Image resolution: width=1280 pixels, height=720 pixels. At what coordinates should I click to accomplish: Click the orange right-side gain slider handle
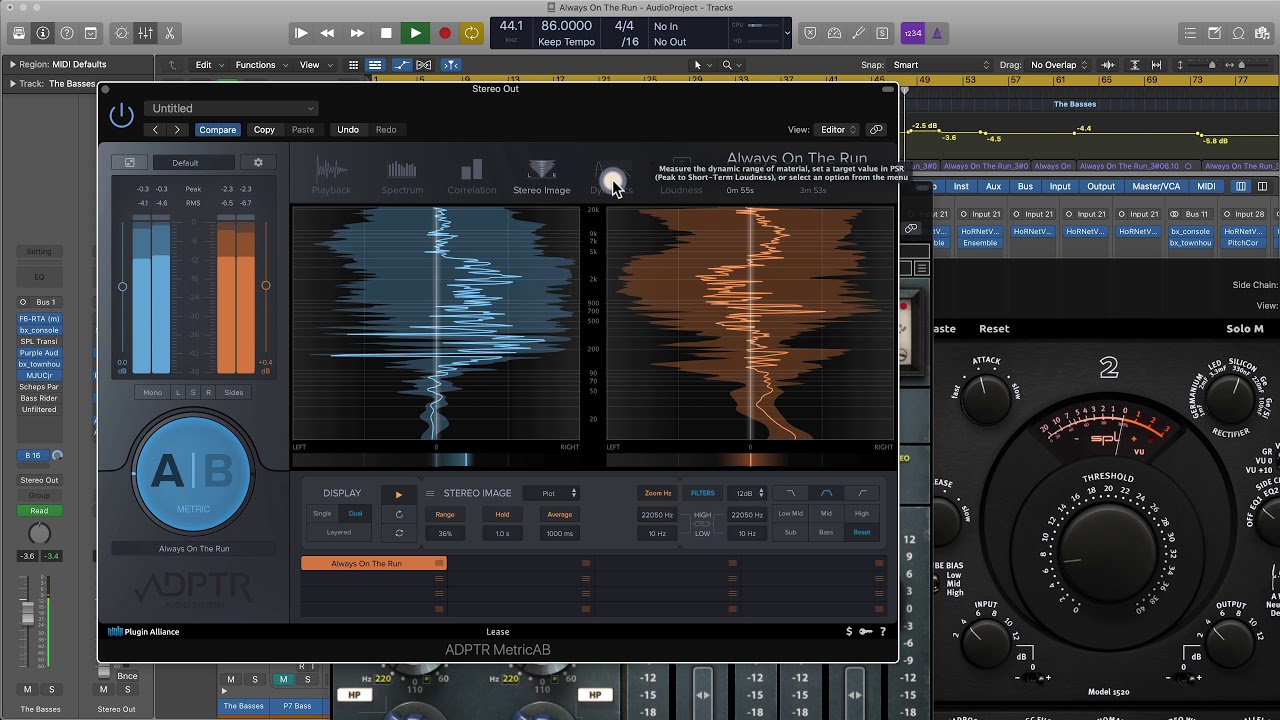point(266,286)
